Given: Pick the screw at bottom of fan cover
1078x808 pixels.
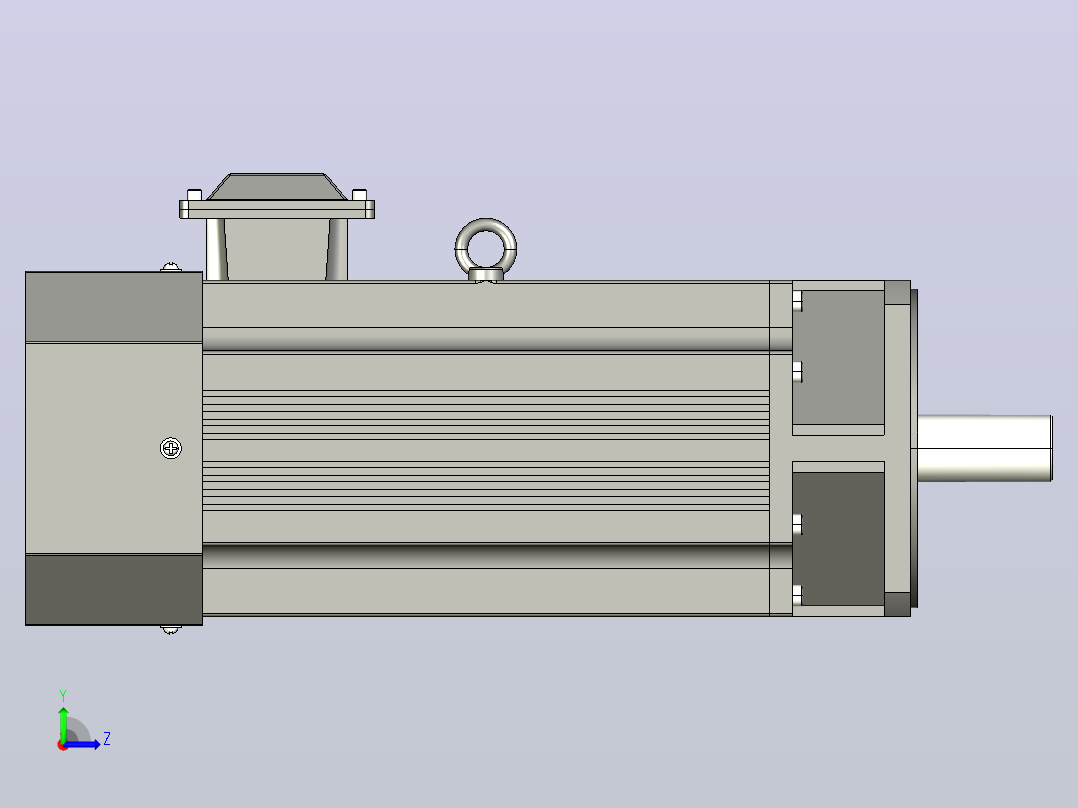Looking at the screenshot, I should pos(170,629).
